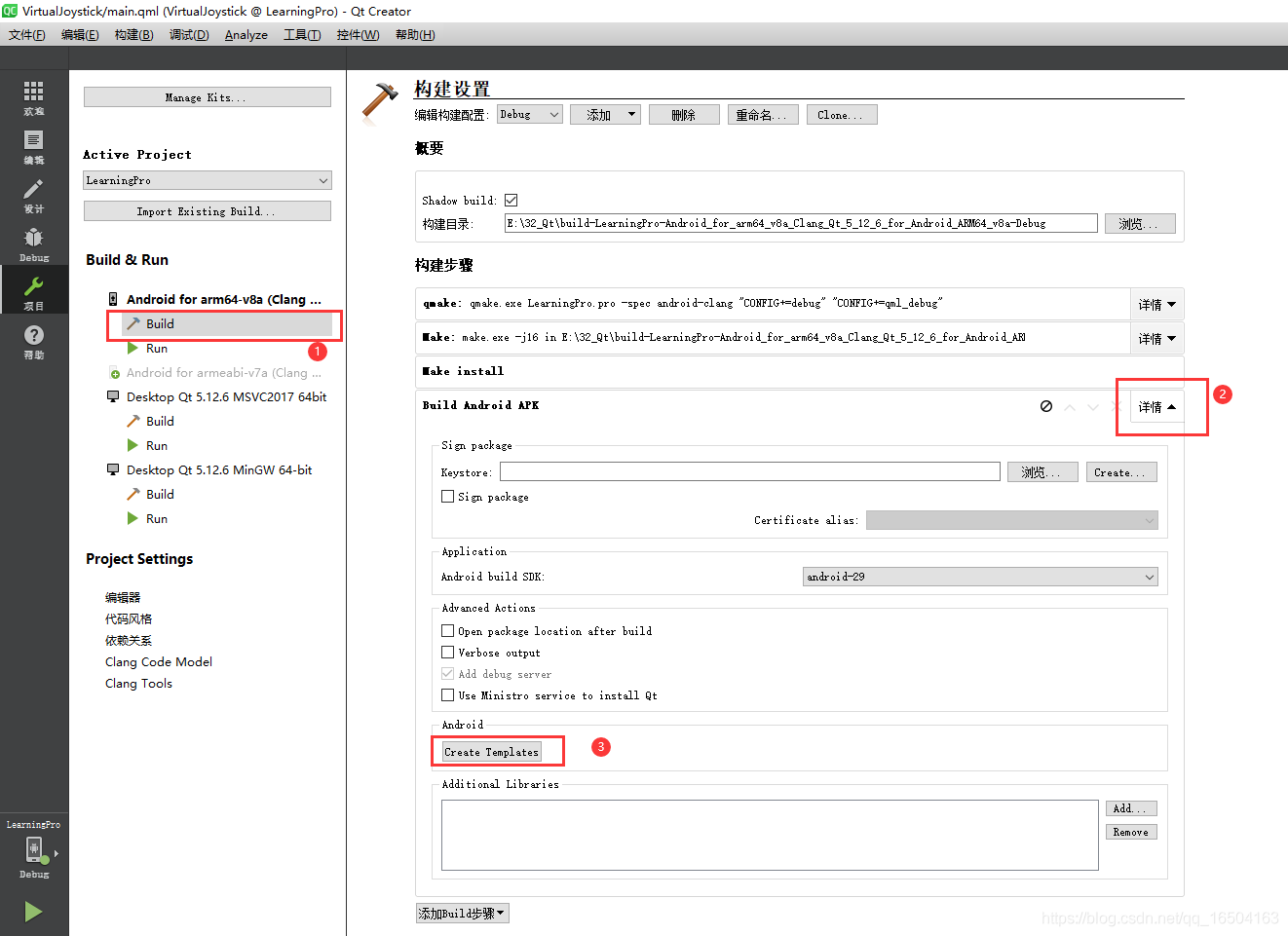Viewport: 1288px width, 936px height.
Task: Select Build under Desktop MSVC2017 64bit
Action: pos(160,421)
